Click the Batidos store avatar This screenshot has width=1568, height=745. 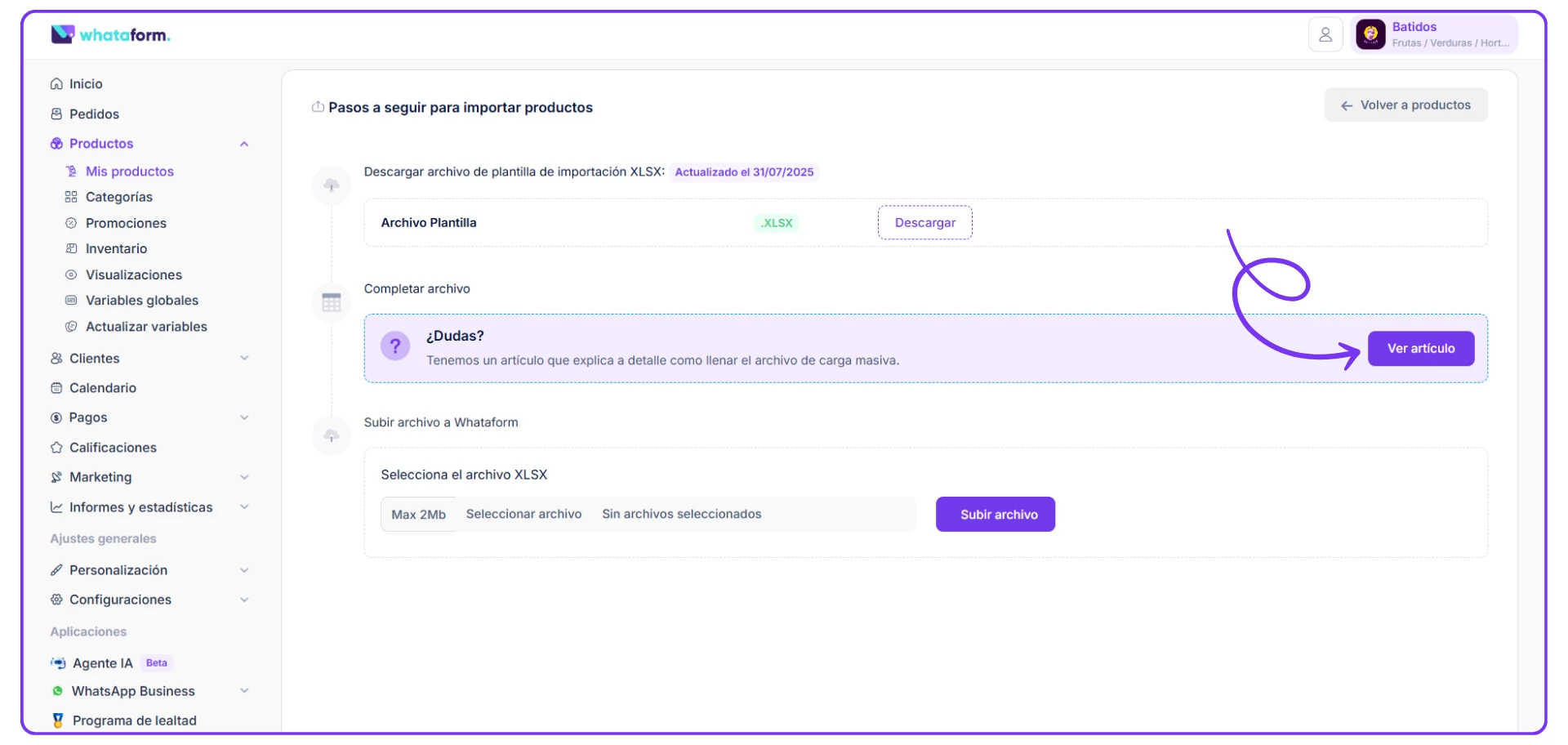pyautogui.click(x=1370, y=34)
